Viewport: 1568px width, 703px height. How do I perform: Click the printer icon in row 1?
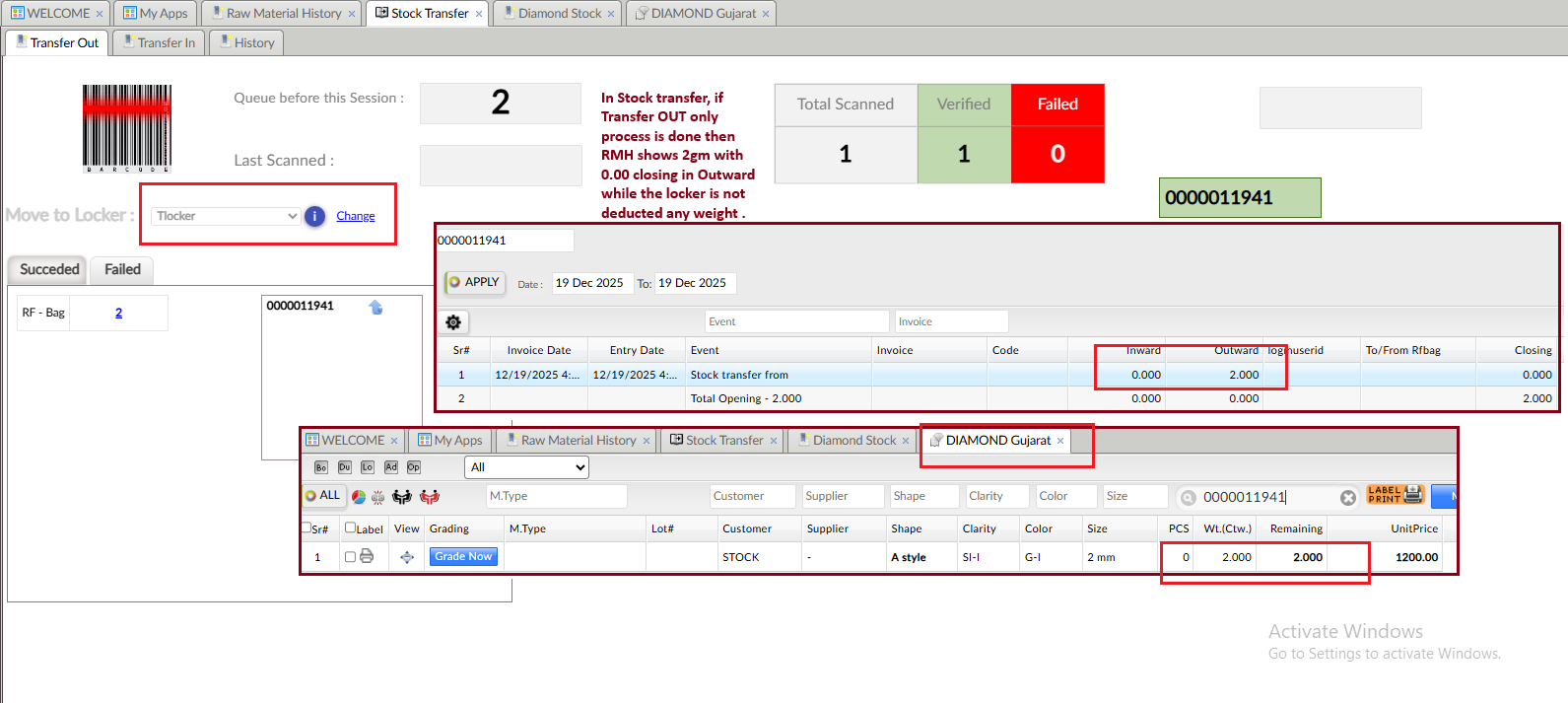(367, 557)
